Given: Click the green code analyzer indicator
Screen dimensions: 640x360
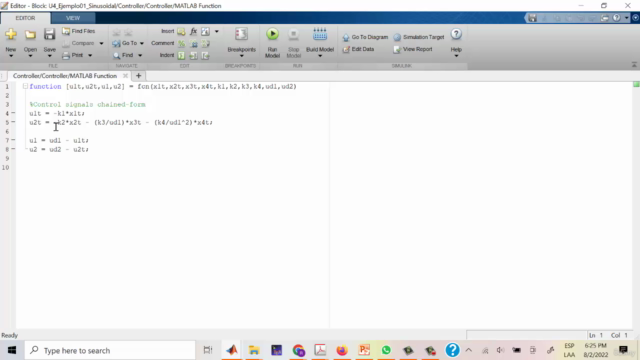Looking at the screenshot, I should [636, 84].
